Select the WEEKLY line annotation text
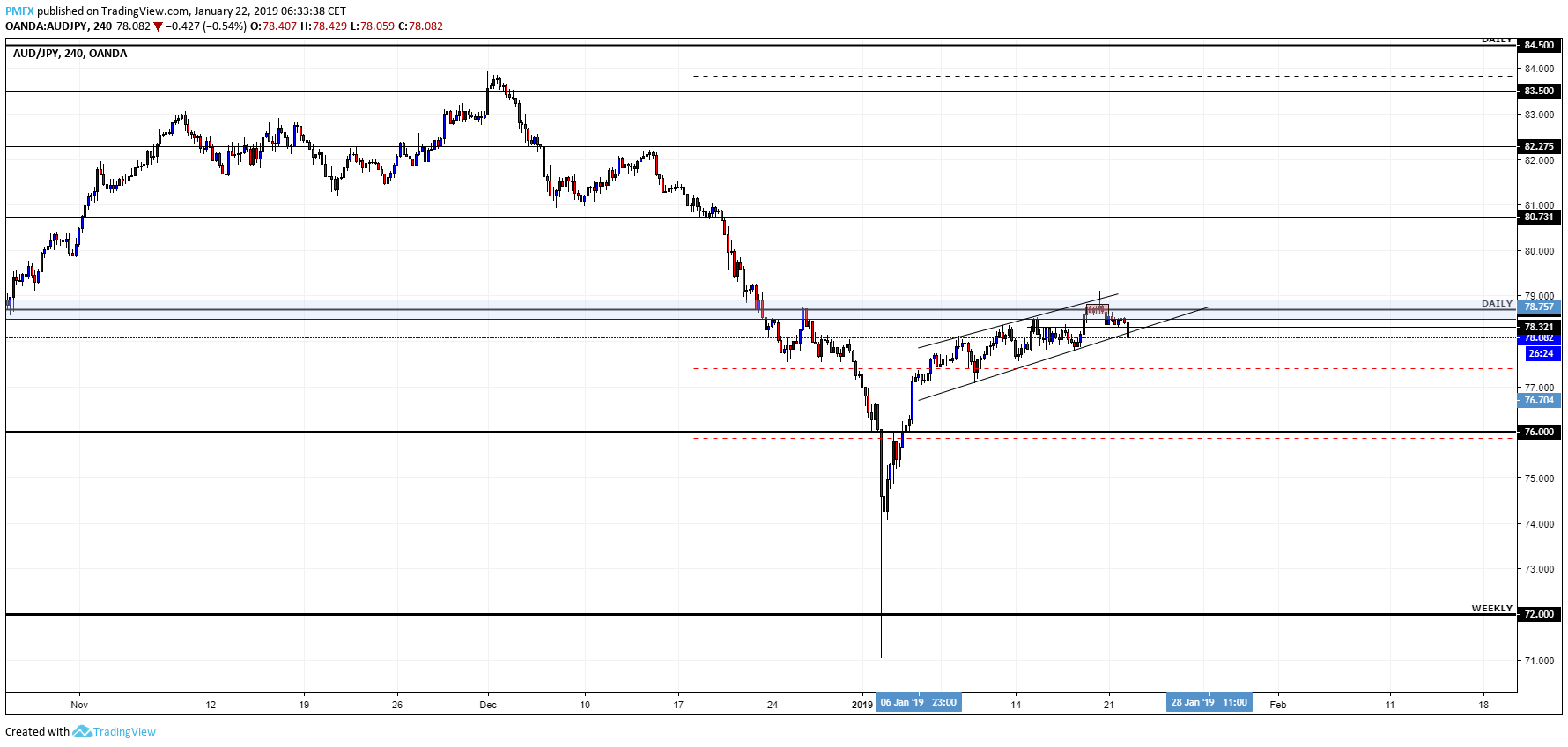This screenshot has width=1568, height=747. pyautogui.click(x=1491, y=608)
